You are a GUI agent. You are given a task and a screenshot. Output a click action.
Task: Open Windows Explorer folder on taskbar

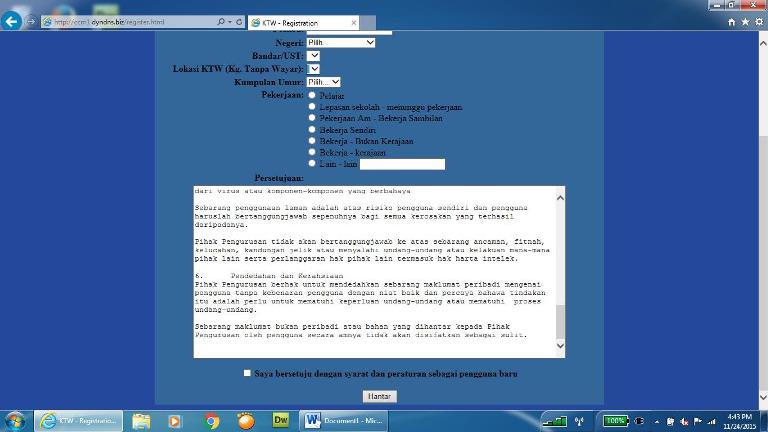141,421
